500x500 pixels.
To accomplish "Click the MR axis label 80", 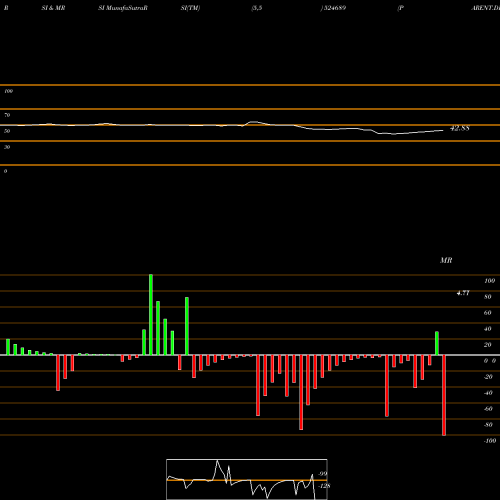I will coord(488,297).
